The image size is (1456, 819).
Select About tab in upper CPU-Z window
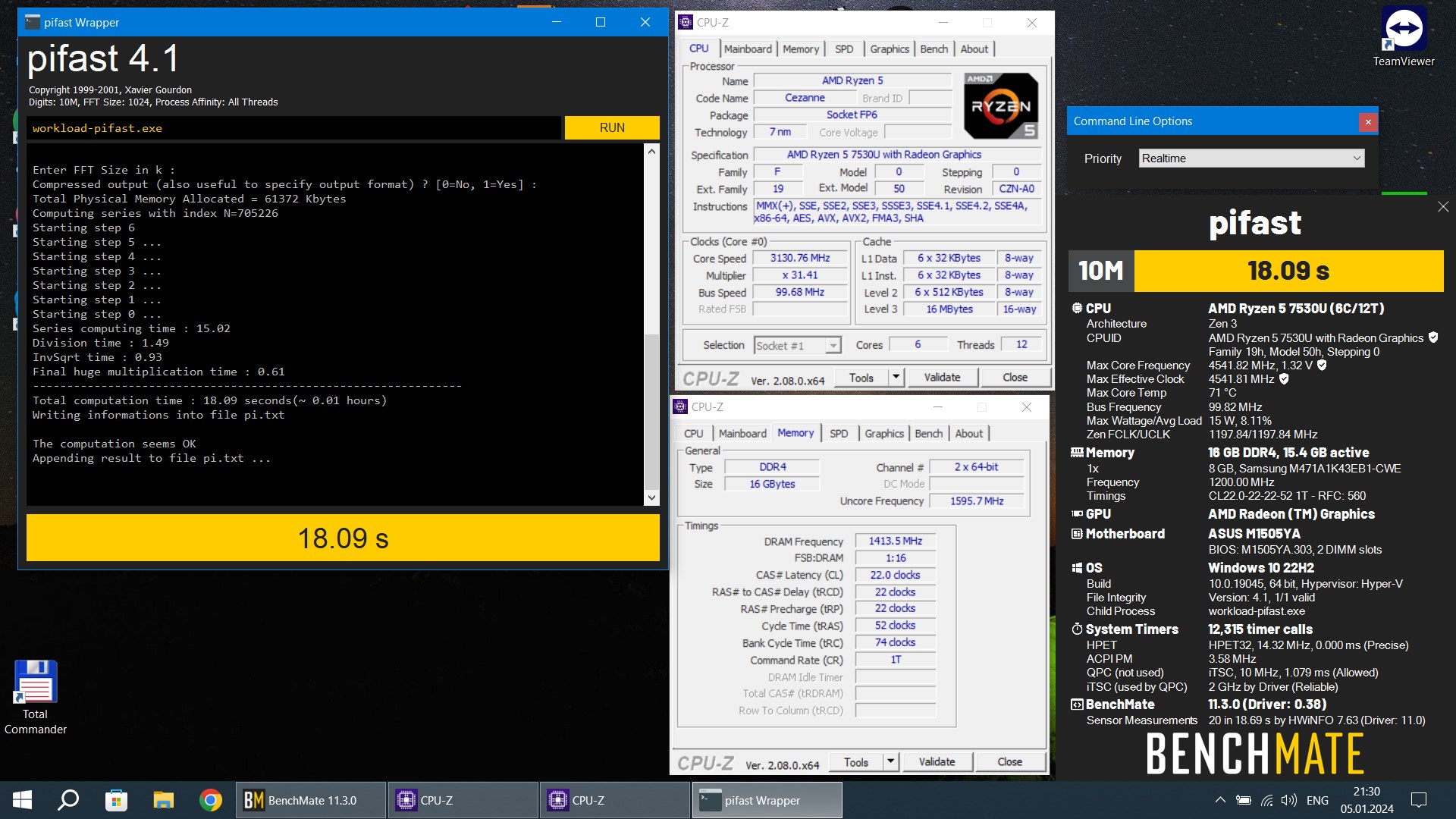(974, 49)
